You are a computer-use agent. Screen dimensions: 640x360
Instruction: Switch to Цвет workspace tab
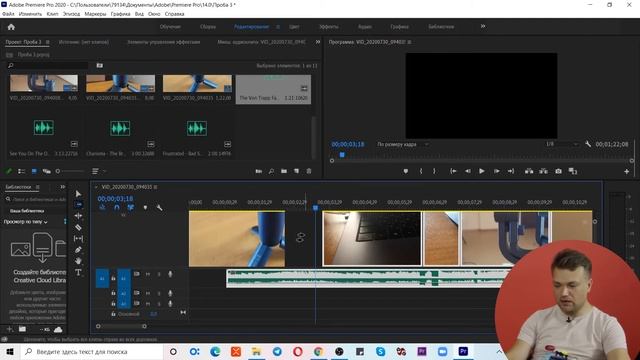294,27
